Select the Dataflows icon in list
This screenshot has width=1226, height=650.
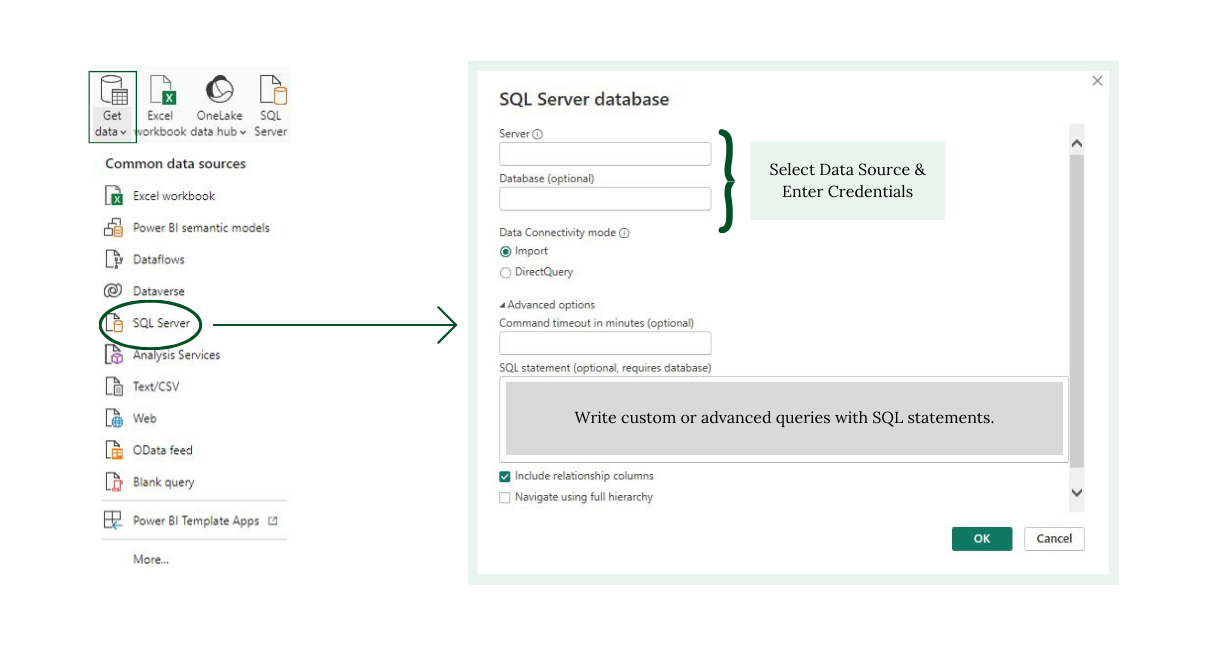click(x=113, y=259)
